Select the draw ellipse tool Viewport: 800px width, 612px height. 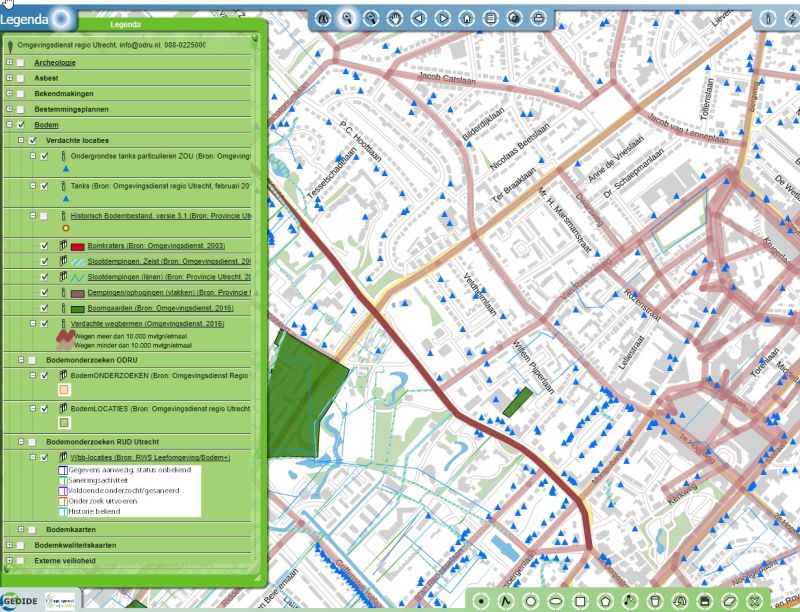(556, 601)
